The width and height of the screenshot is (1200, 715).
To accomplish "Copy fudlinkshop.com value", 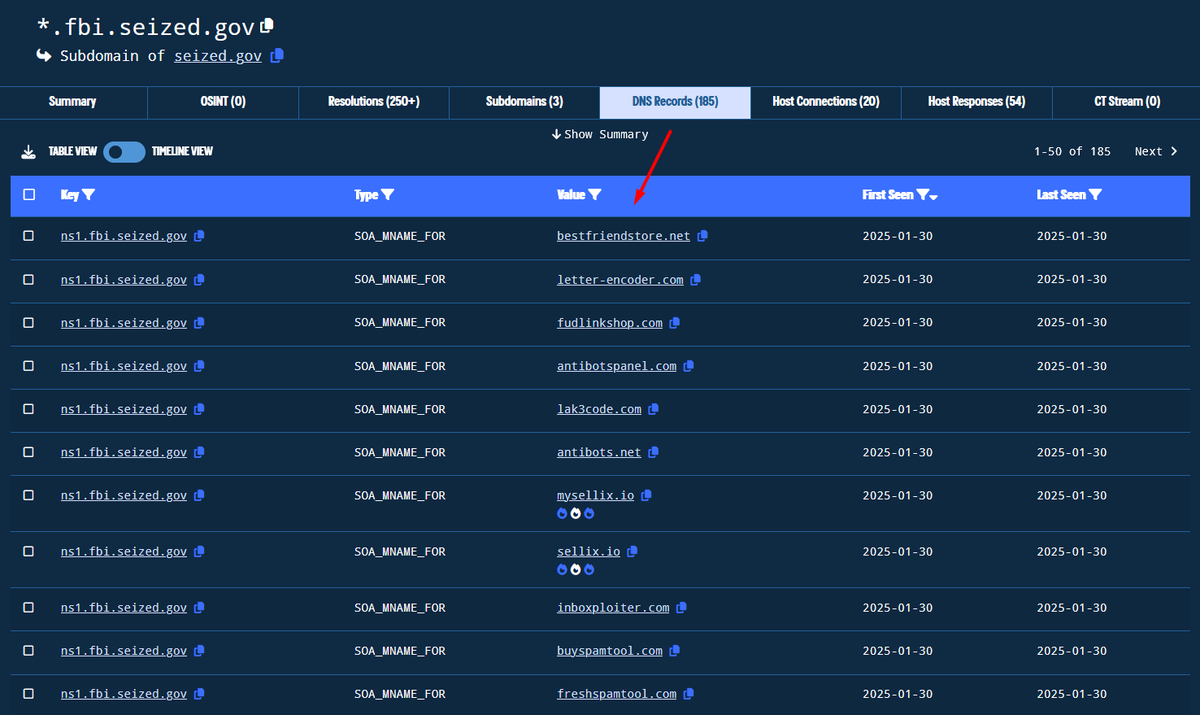I will click(x=674, y=323).
